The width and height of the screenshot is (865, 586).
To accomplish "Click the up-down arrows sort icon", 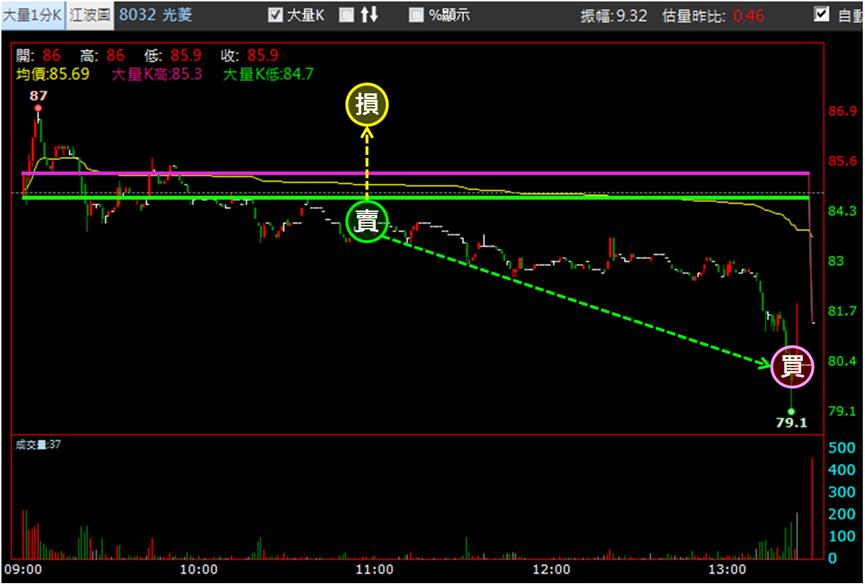I will pos(369,15).
